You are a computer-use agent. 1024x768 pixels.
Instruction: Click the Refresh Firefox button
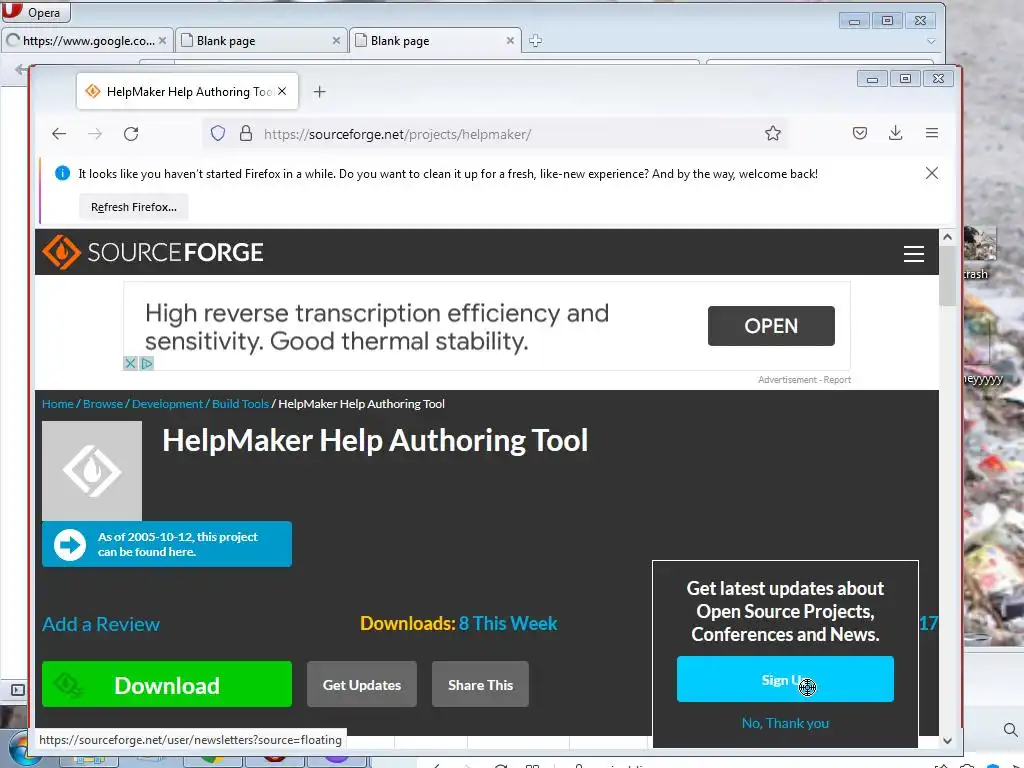(134, 207)
